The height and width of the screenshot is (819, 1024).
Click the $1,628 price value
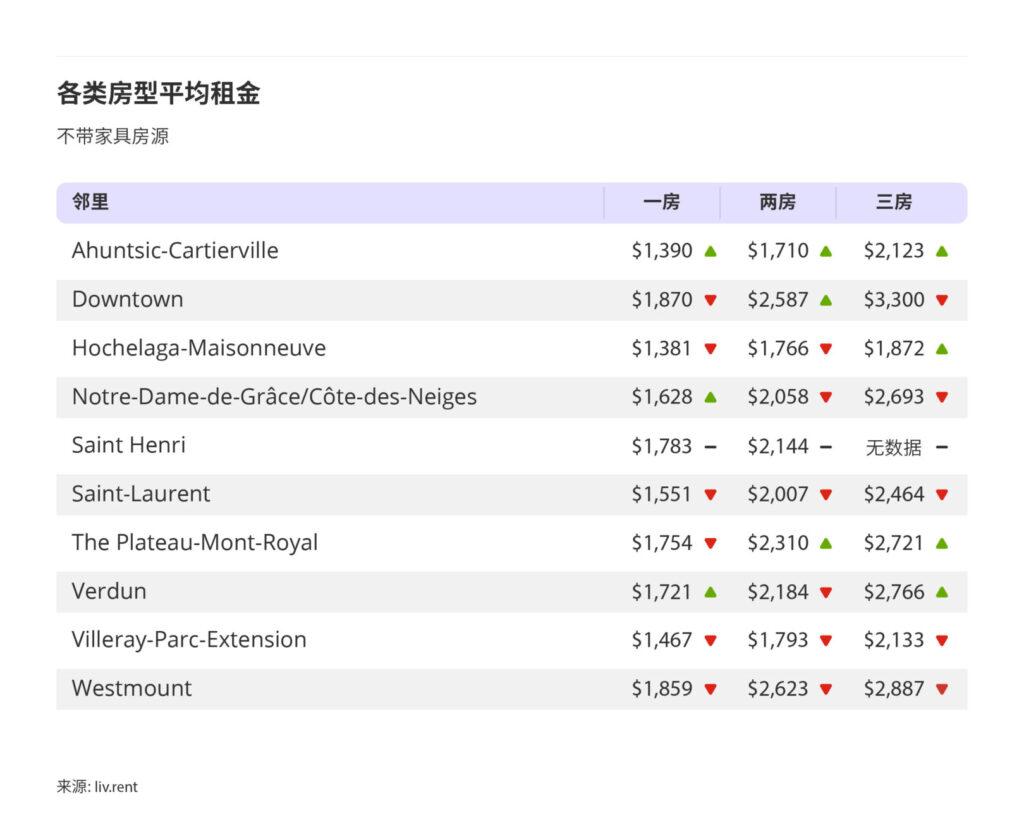pyautogui.click(x=662, y=397)
